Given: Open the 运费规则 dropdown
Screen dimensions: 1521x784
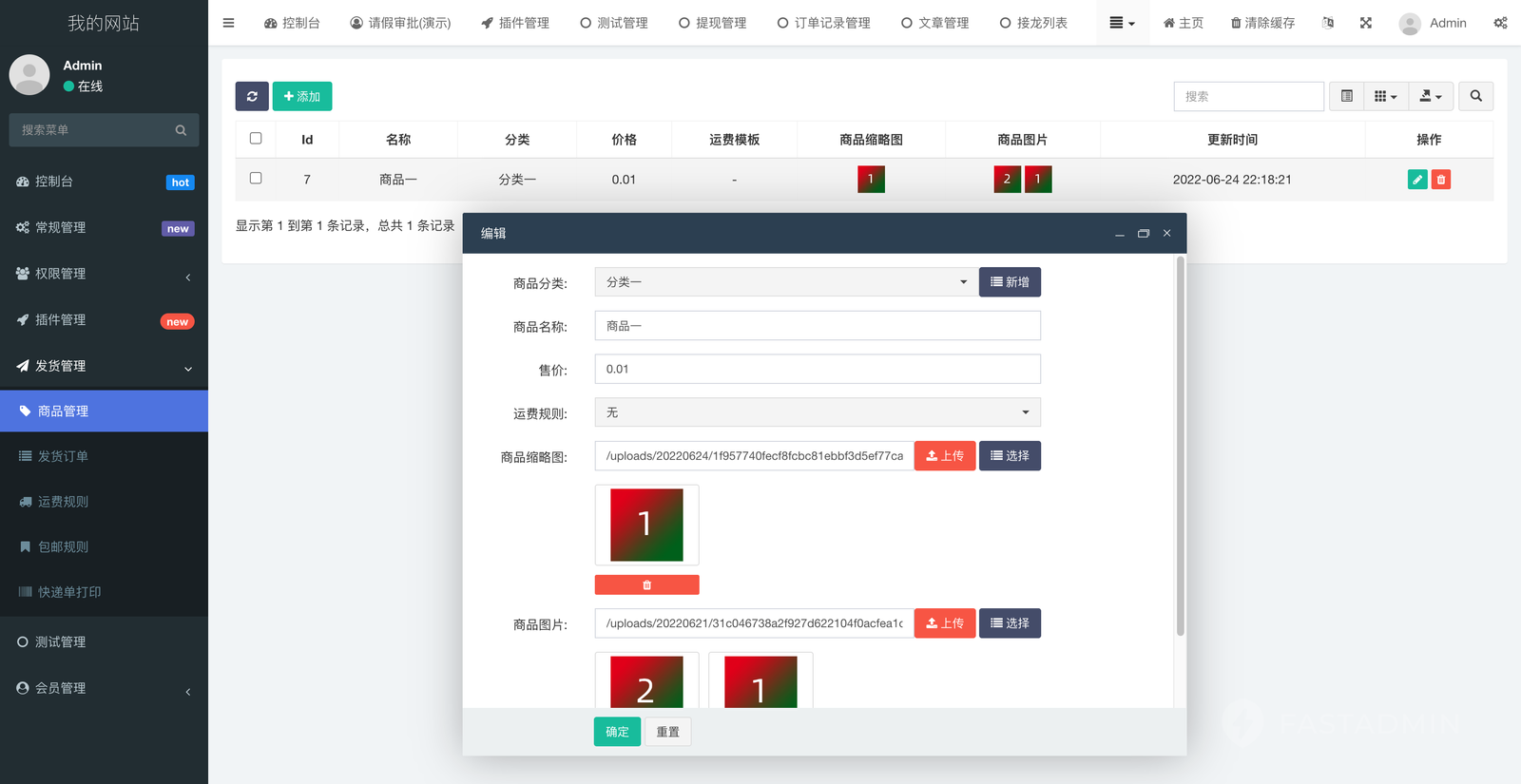Looking at the screenshot, I should tap(817, 412).
